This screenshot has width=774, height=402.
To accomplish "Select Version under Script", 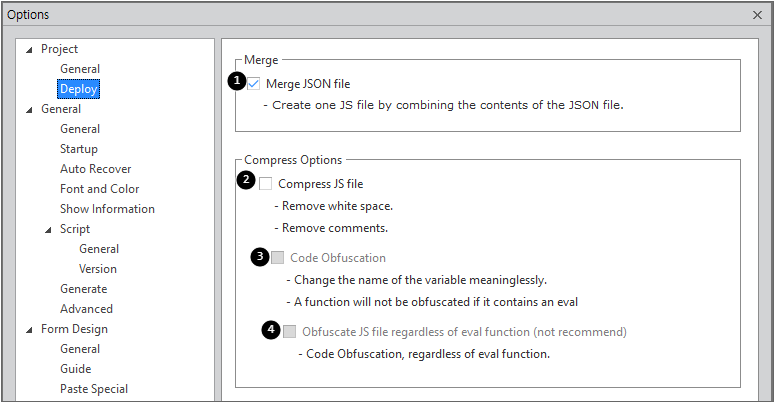I will (98, 269).
